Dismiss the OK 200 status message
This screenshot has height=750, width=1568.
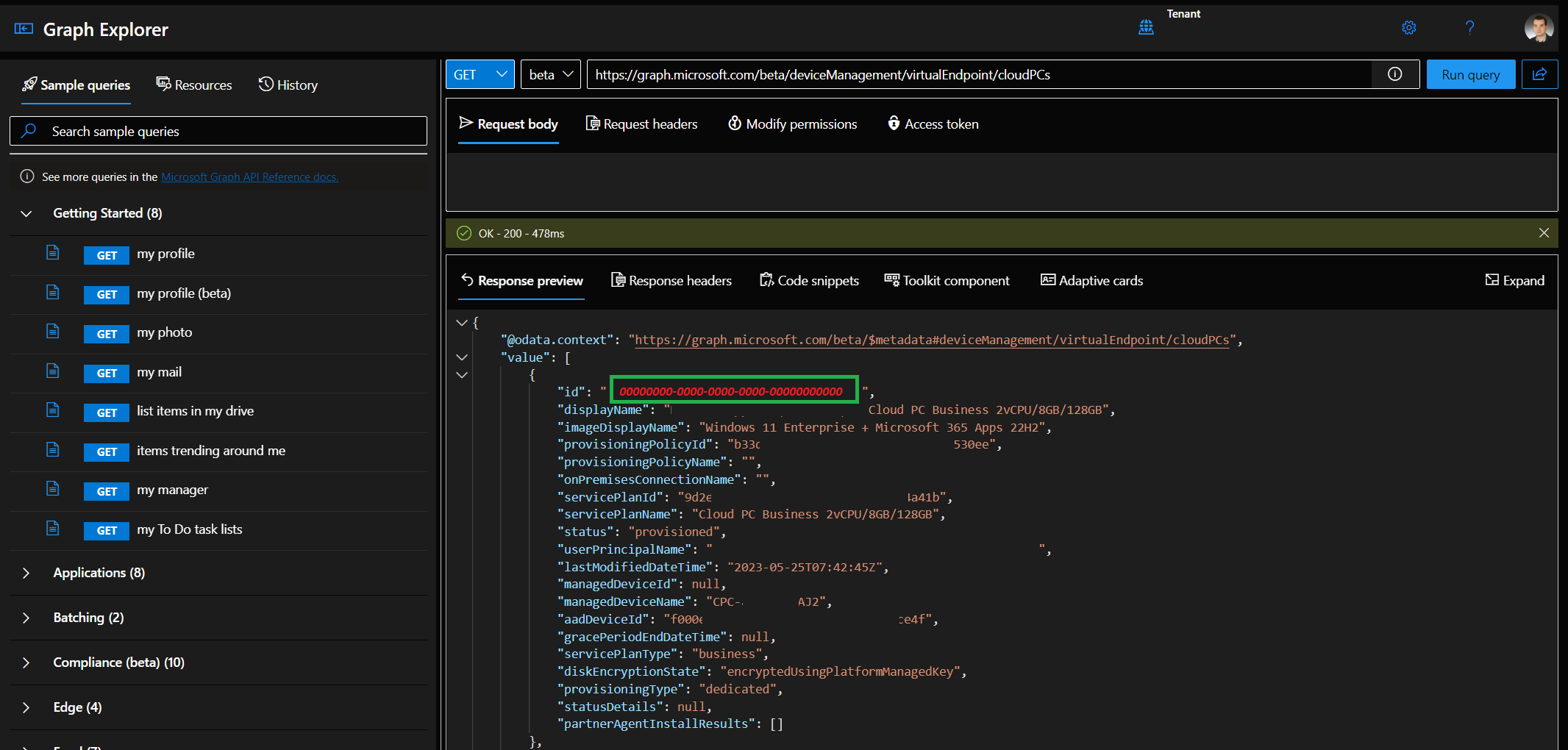coord(1544,233)
